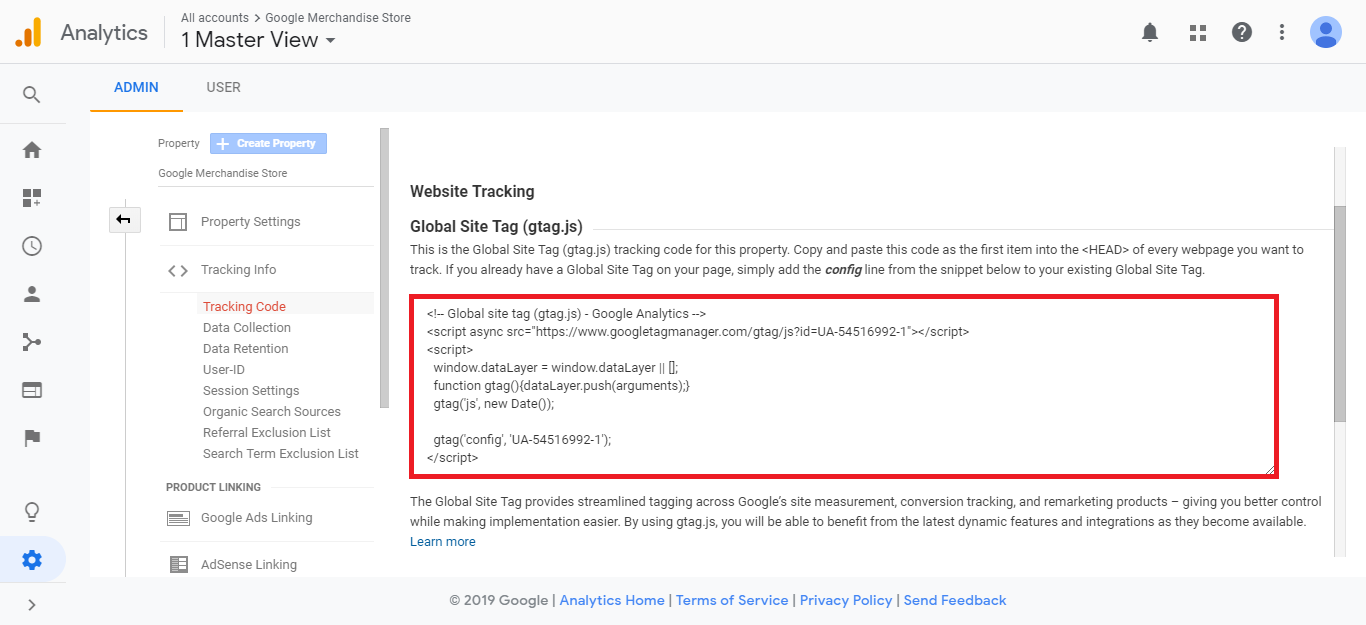The image size is (1366, 625).
Task: Open the Analytics Home footer link
Action: (x=612, y=601)
